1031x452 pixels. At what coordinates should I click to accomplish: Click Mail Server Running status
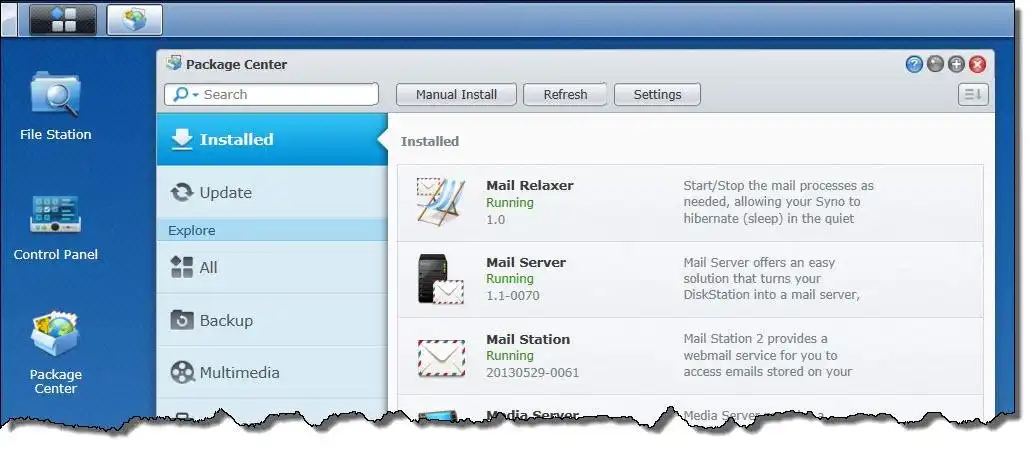510,279
